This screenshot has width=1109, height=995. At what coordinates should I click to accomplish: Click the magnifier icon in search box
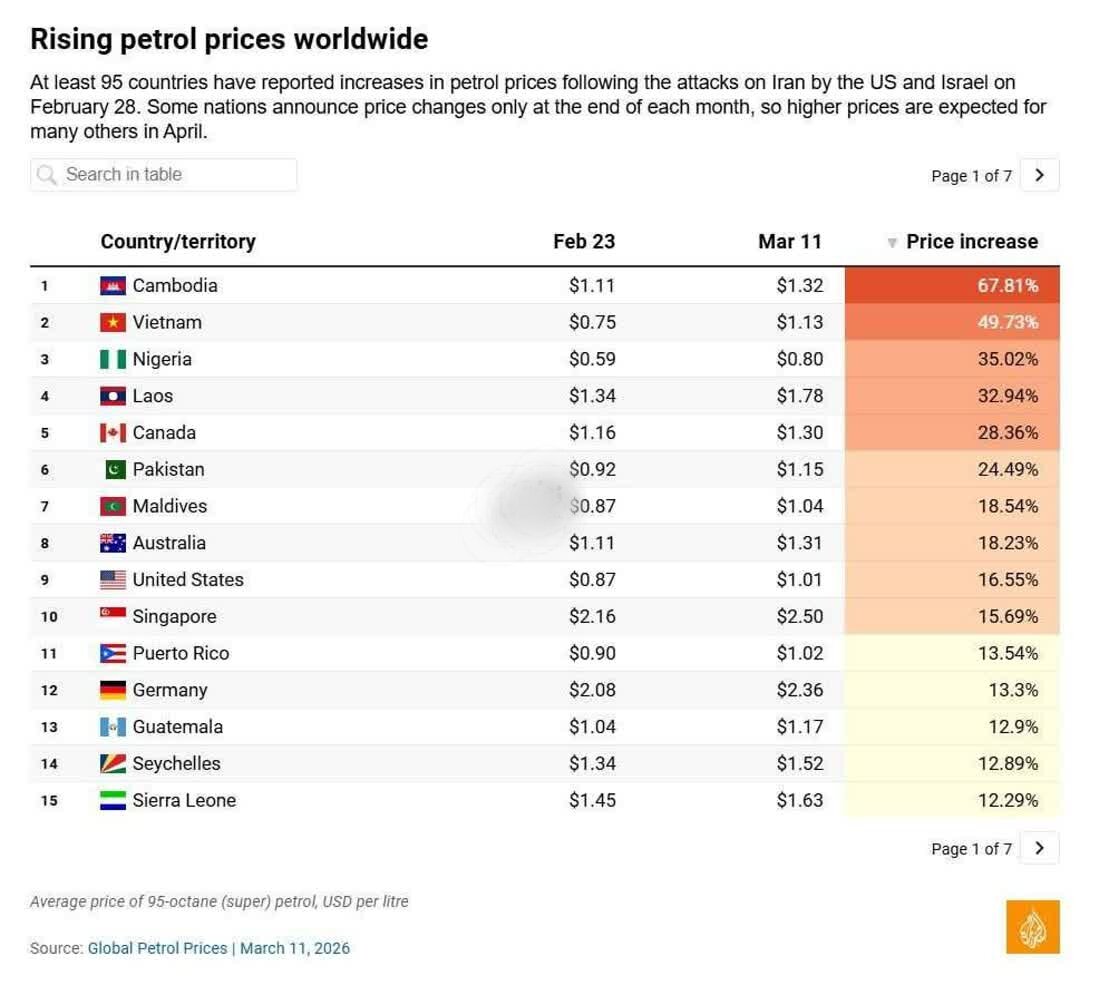47,175
